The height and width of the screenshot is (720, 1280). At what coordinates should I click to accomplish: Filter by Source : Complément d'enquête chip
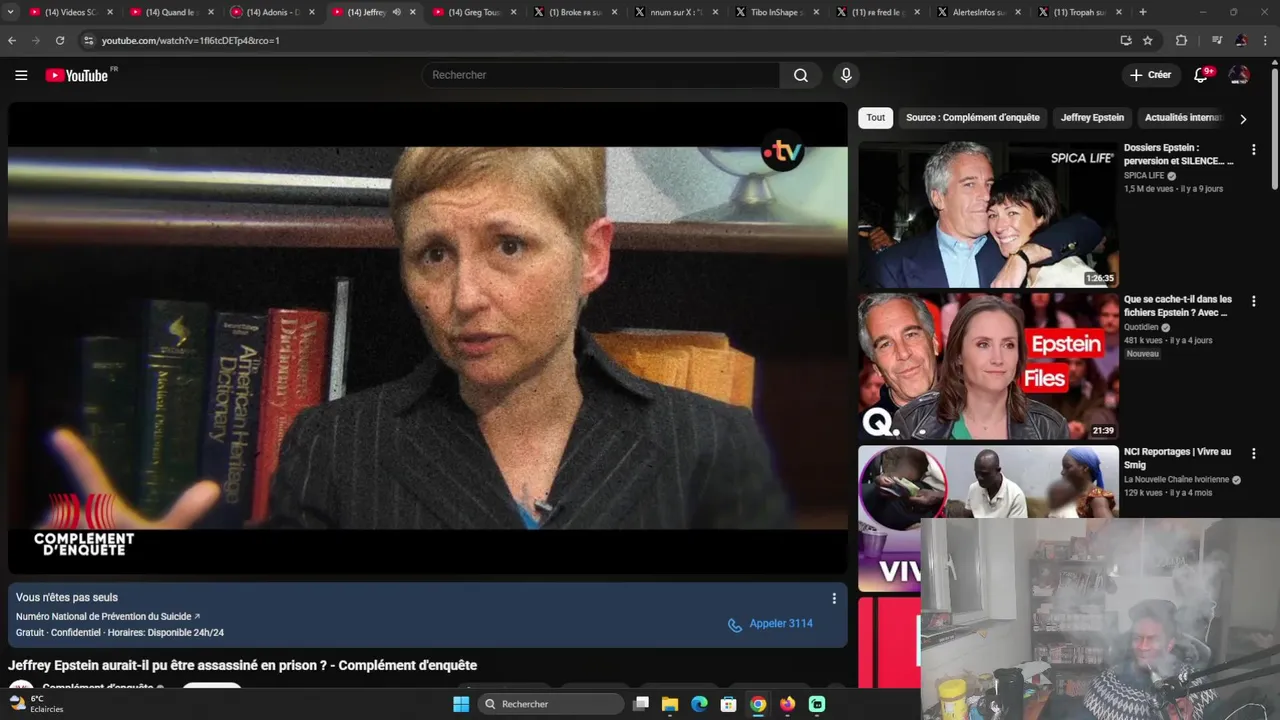point(973,118)
